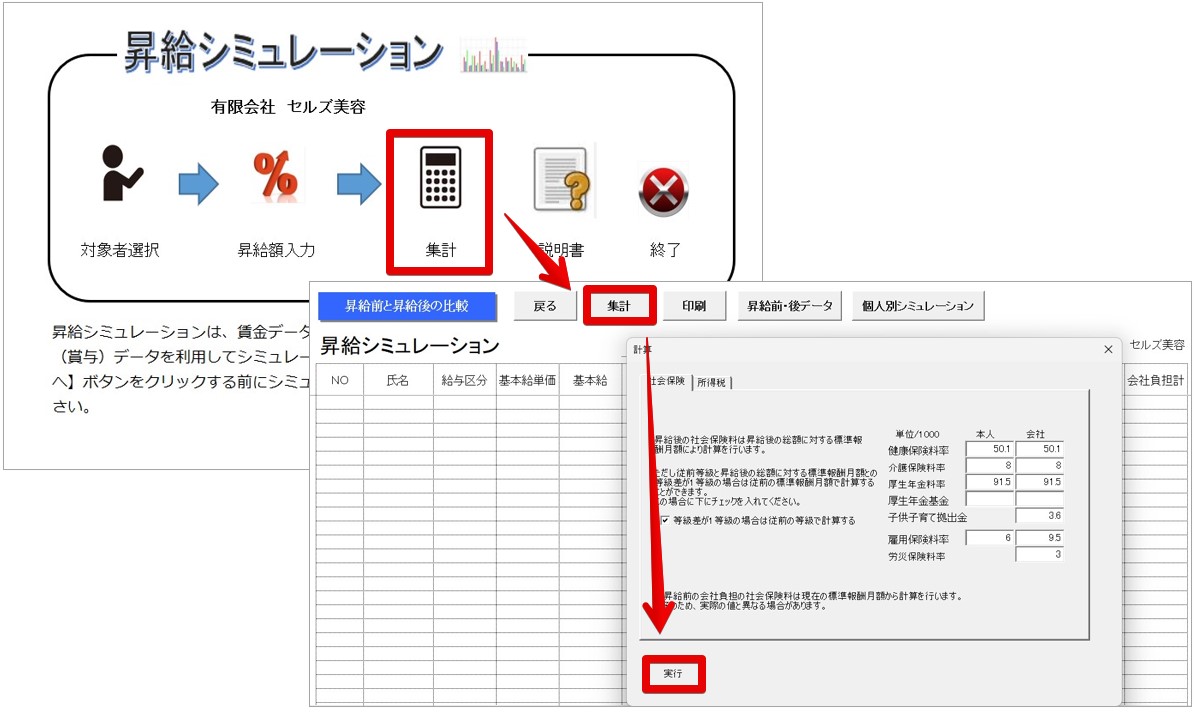Click the 集計 calculator icon
1199x714 pixels.
click(440, 177)
